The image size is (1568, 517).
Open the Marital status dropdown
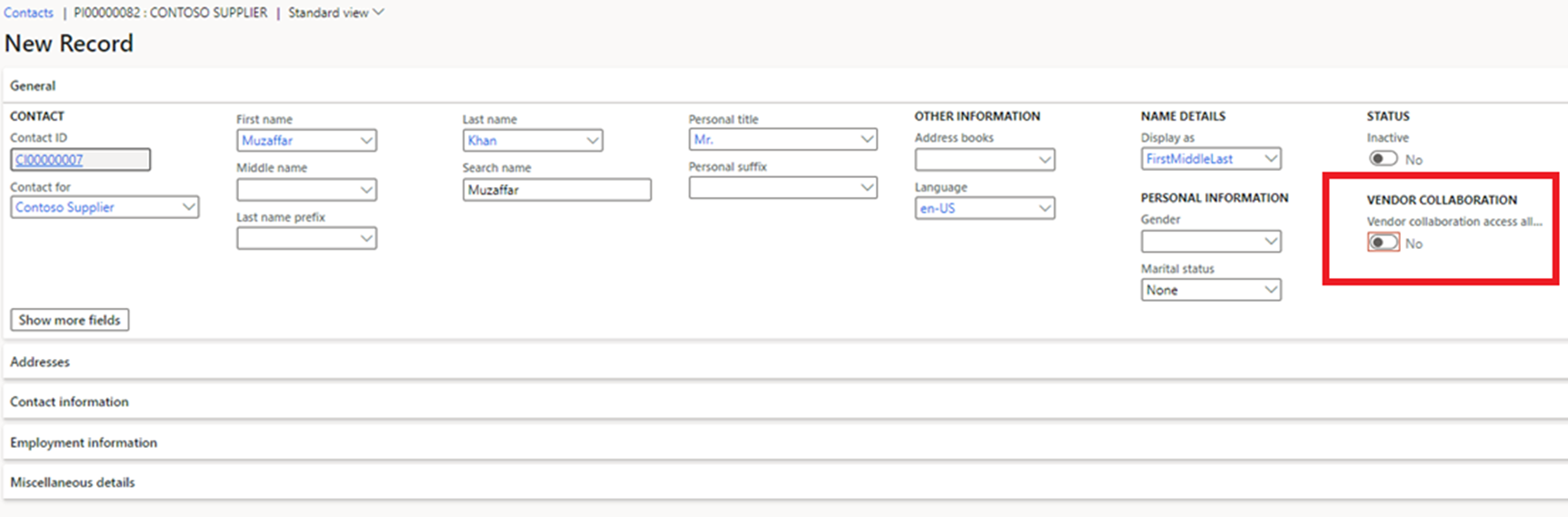click(x=1271, y=290)
